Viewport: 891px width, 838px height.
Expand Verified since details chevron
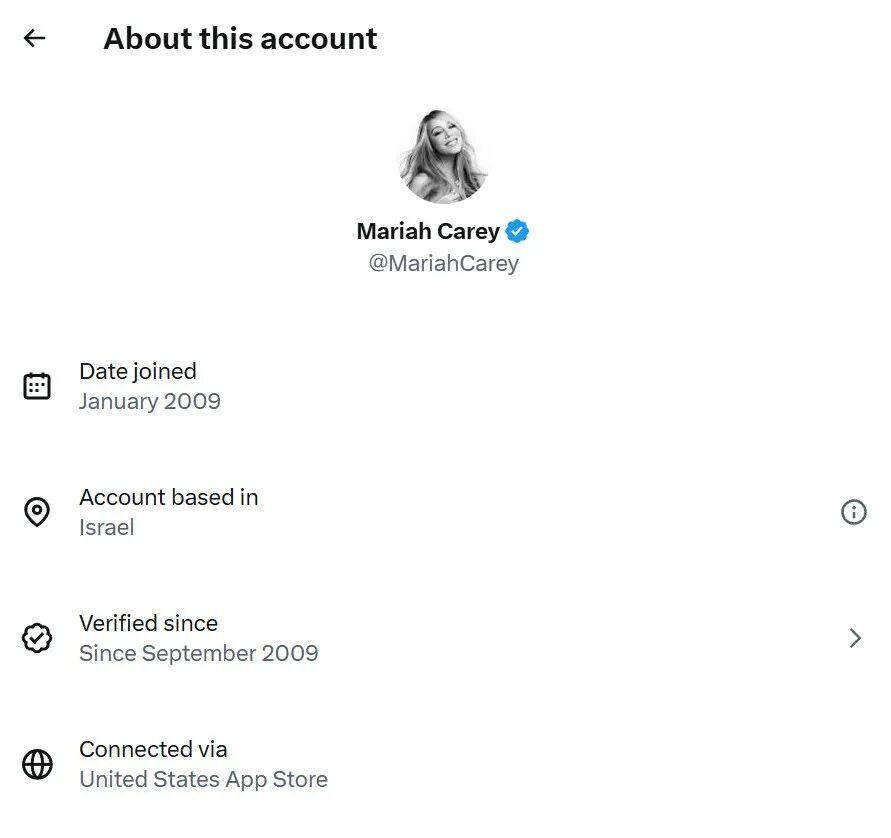point(855,638)
